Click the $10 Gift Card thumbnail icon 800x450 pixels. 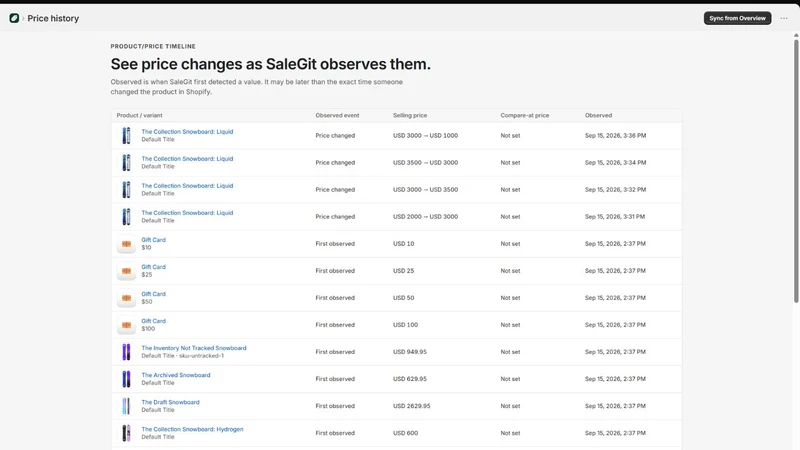126,244
